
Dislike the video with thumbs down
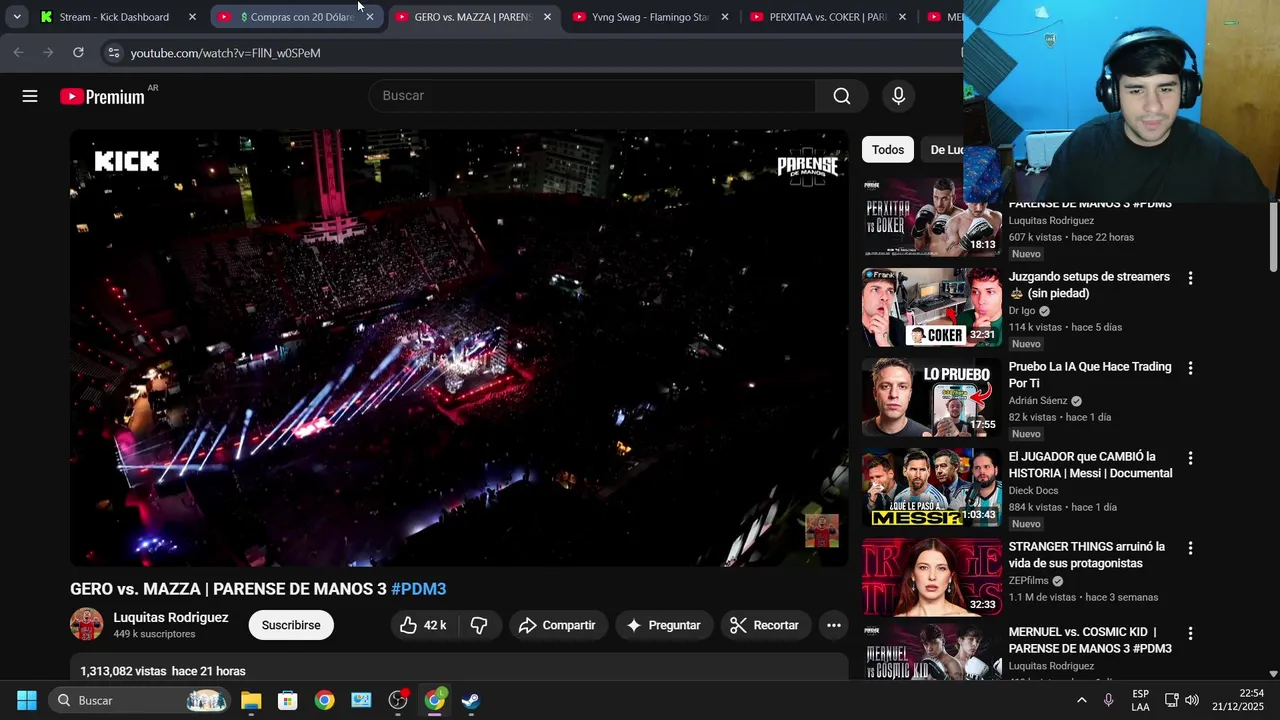479,625
